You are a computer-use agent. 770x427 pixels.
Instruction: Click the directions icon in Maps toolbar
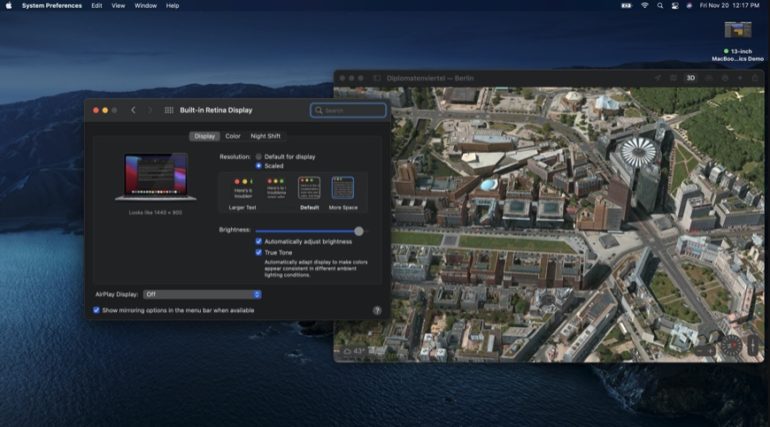click(725, 78)
